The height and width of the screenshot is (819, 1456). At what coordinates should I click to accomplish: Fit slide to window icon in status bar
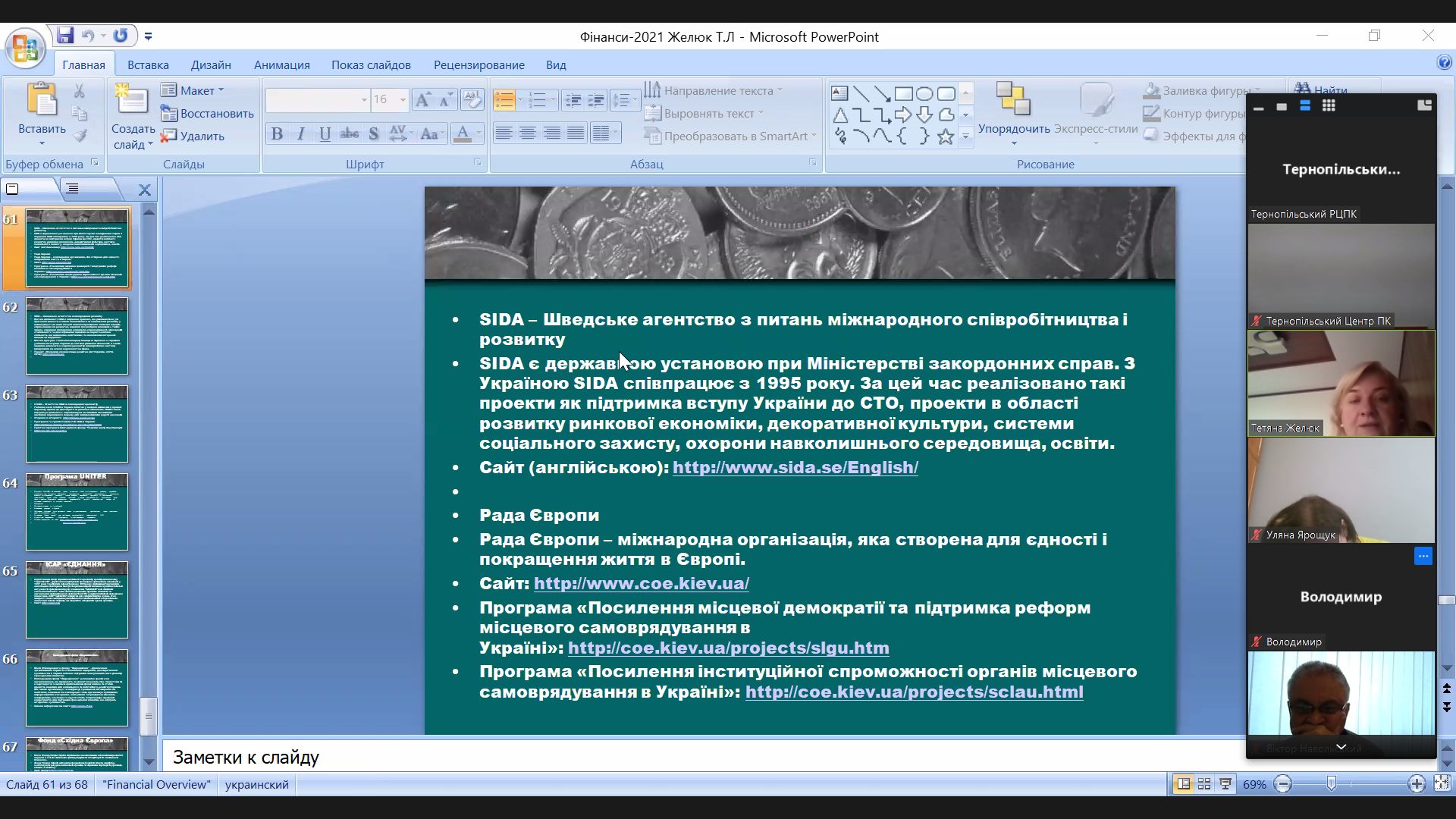(x=1442, y=784)
